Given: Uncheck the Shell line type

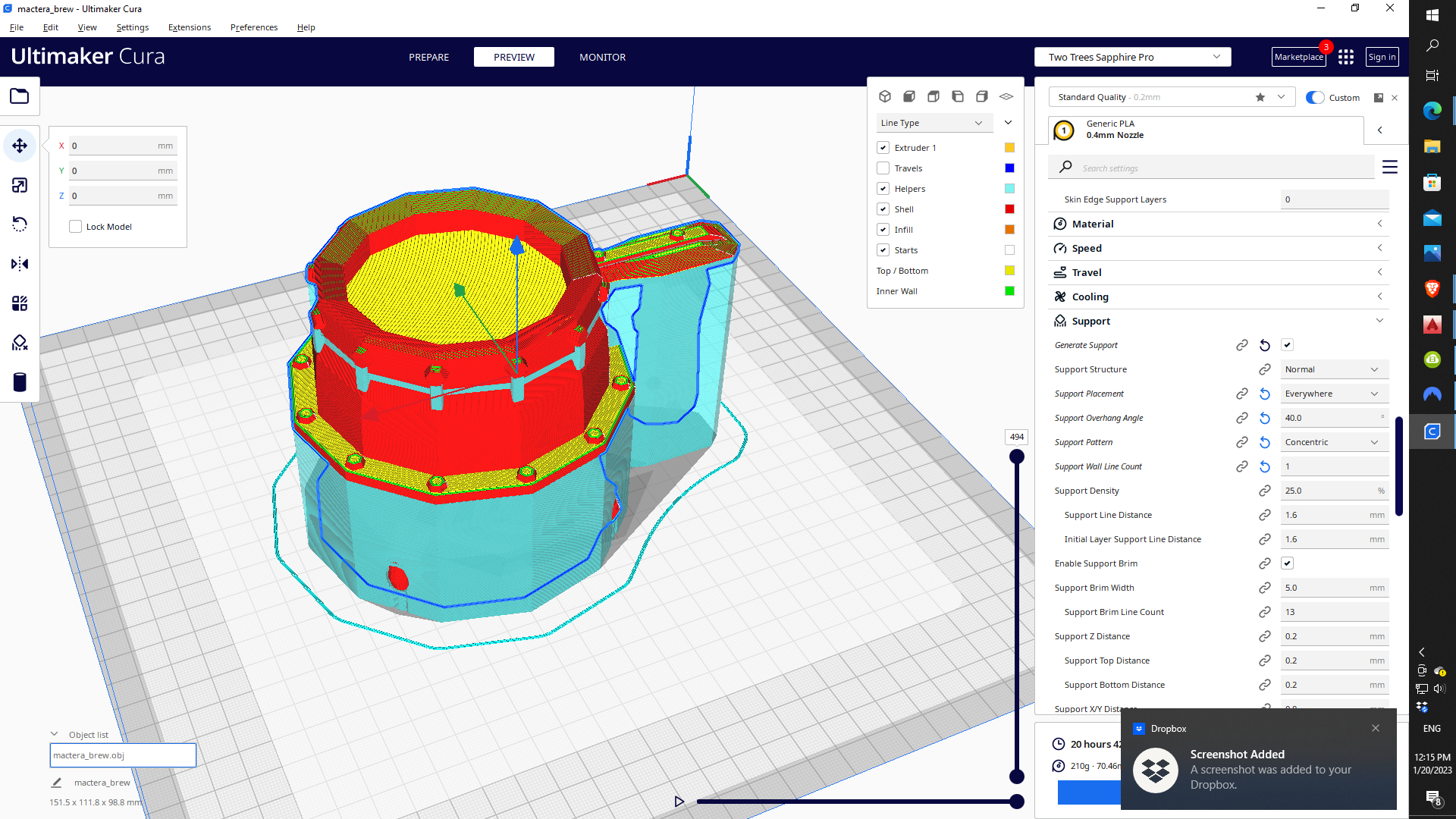Looking at the screenshot, I should (883, 209).
